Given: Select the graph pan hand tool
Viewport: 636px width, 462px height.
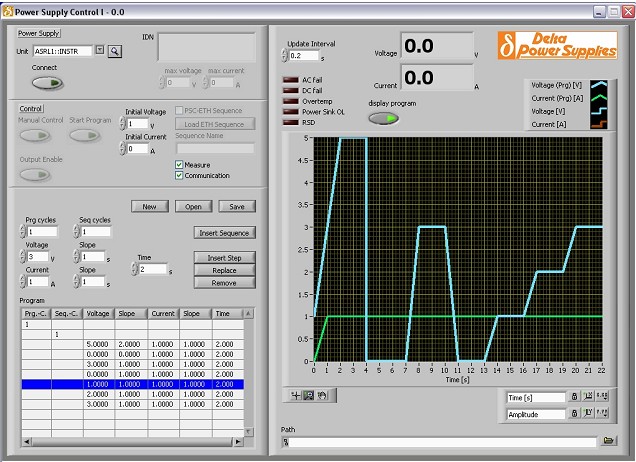Looking at the screenshot, I should click(321, 395).
